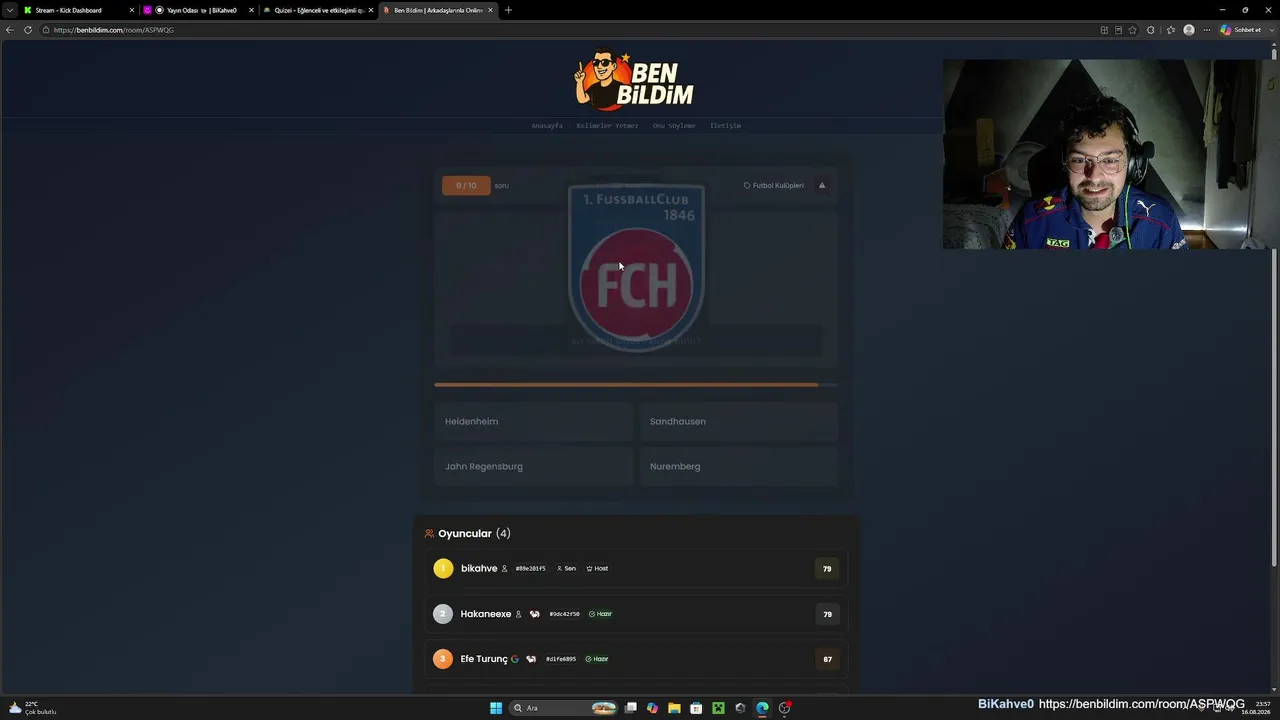Click the Sen tag on bikahve
Viewport: 1280px width, 720px height.
[x=566, y=569]
